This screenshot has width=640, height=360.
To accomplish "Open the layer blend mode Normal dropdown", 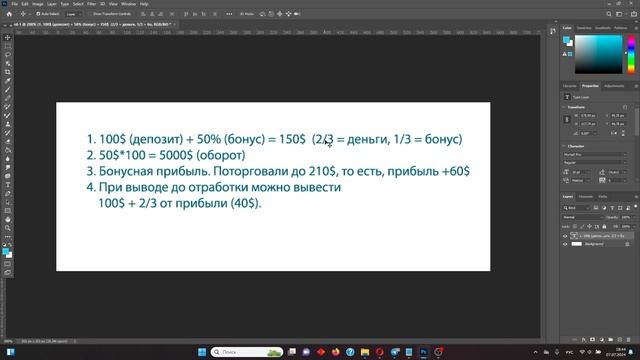I will point(583,217).
